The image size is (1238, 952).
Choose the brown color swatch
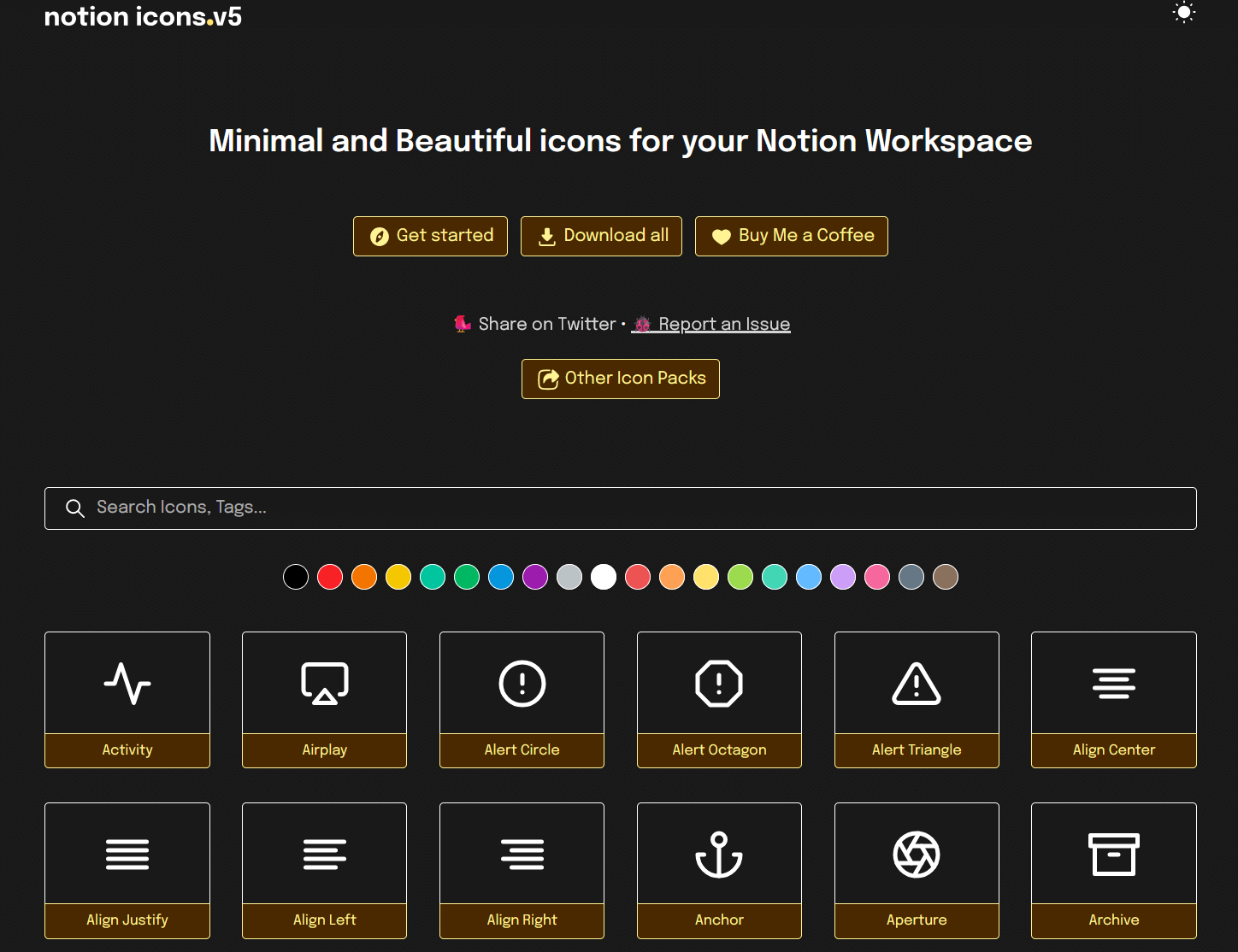tap(946, 577)
